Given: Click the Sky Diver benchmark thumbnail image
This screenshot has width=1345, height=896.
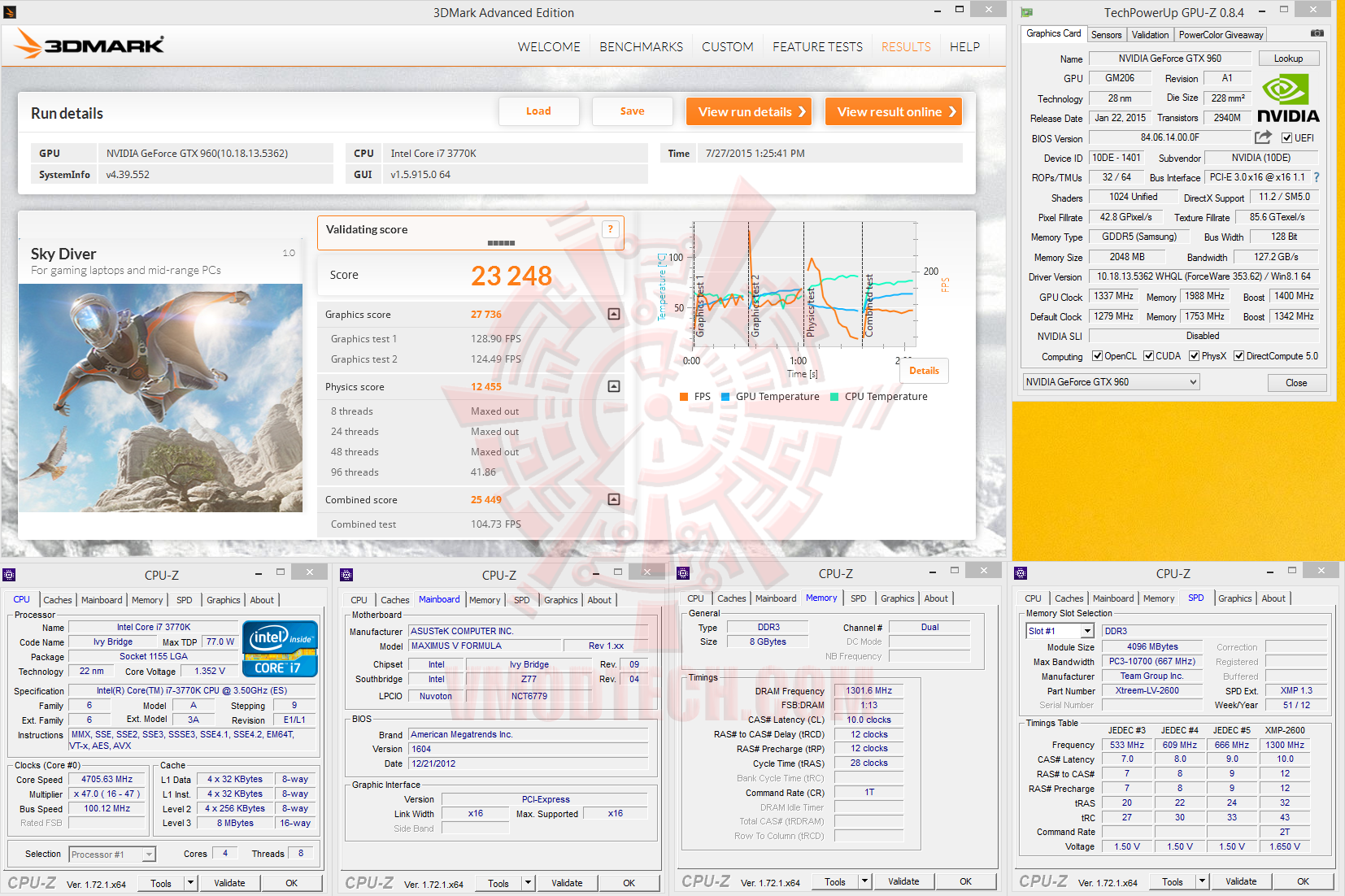Looking at the screenshot, I should click(x=160, y=398).
